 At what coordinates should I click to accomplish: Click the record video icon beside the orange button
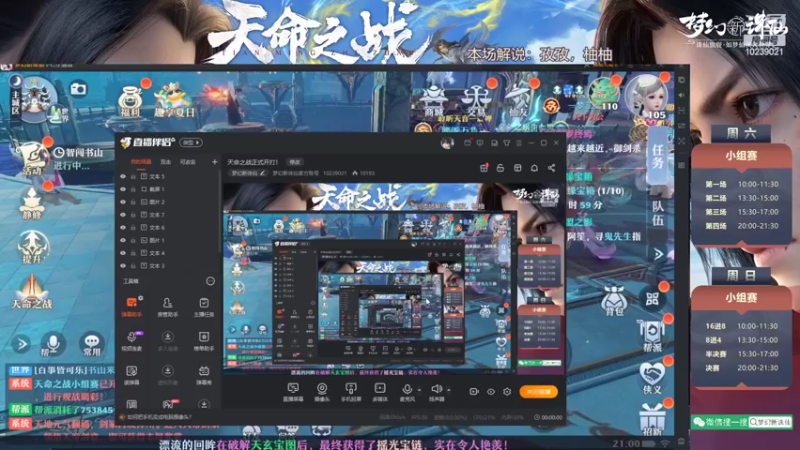coord(474,391)
